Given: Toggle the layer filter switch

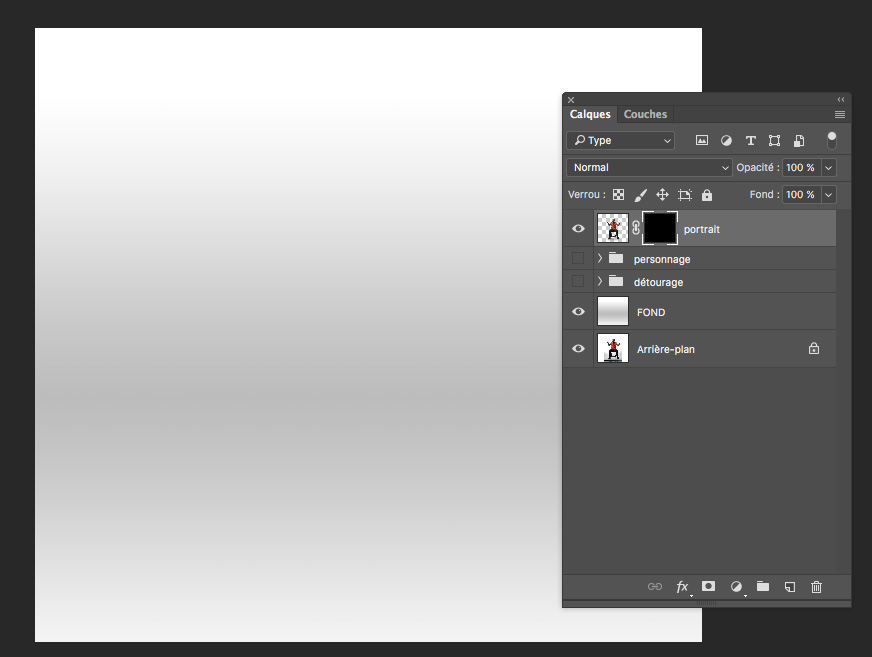Looking at the screenshot, I should (x=831, y=141).
